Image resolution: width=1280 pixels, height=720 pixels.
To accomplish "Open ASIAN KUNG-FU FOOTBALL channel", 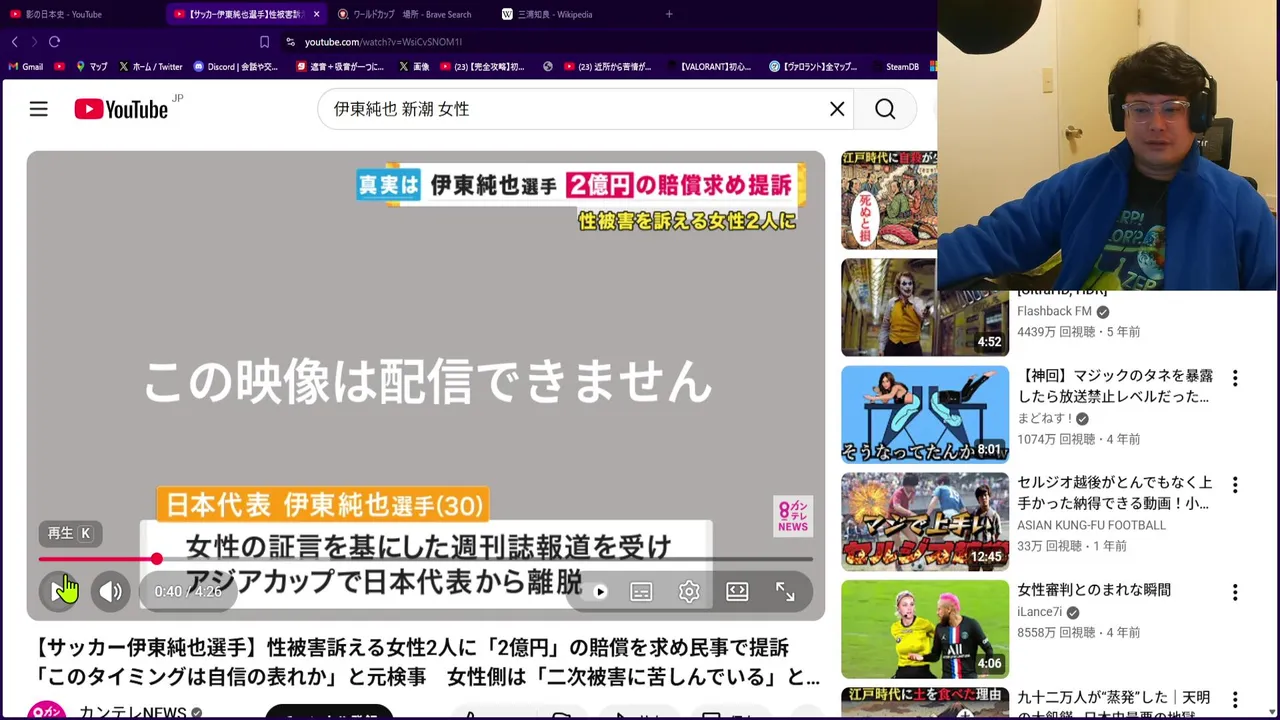I will (1091, 525).
